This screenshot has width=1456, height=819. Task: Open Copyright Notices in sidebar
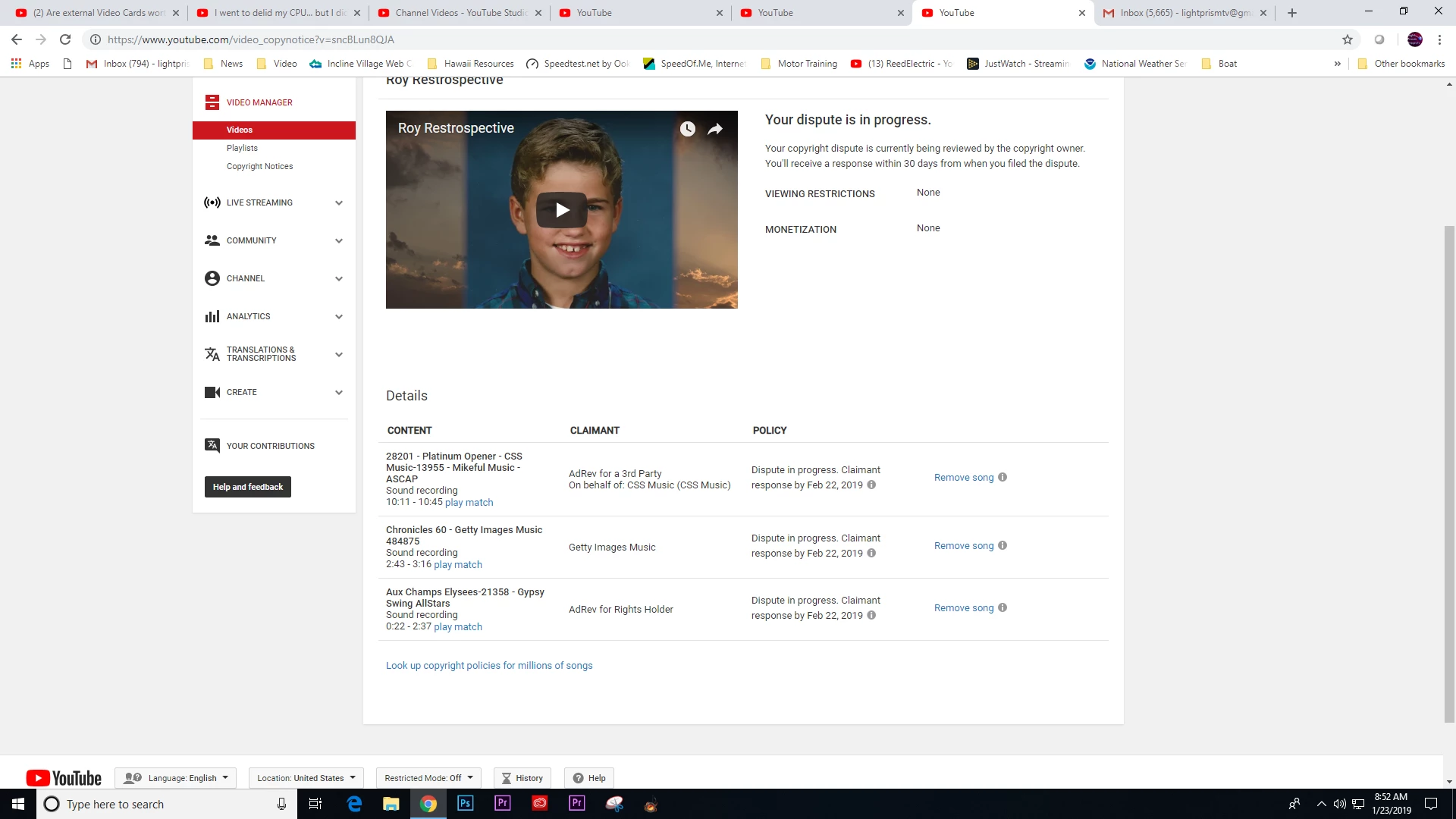[259, 166]
